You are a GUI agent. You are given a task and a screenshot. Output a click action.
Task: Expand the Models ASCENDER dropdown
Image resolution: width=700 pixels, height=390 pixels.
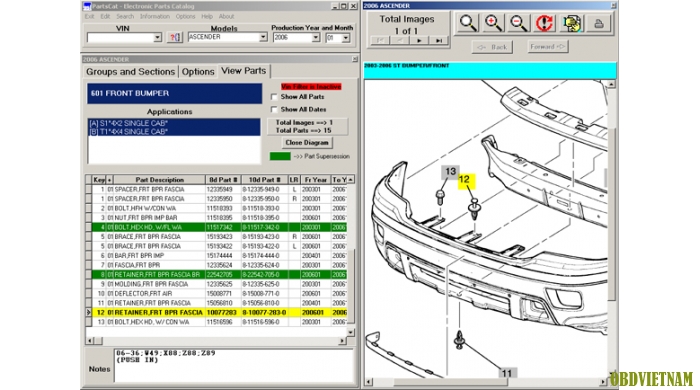263,37
